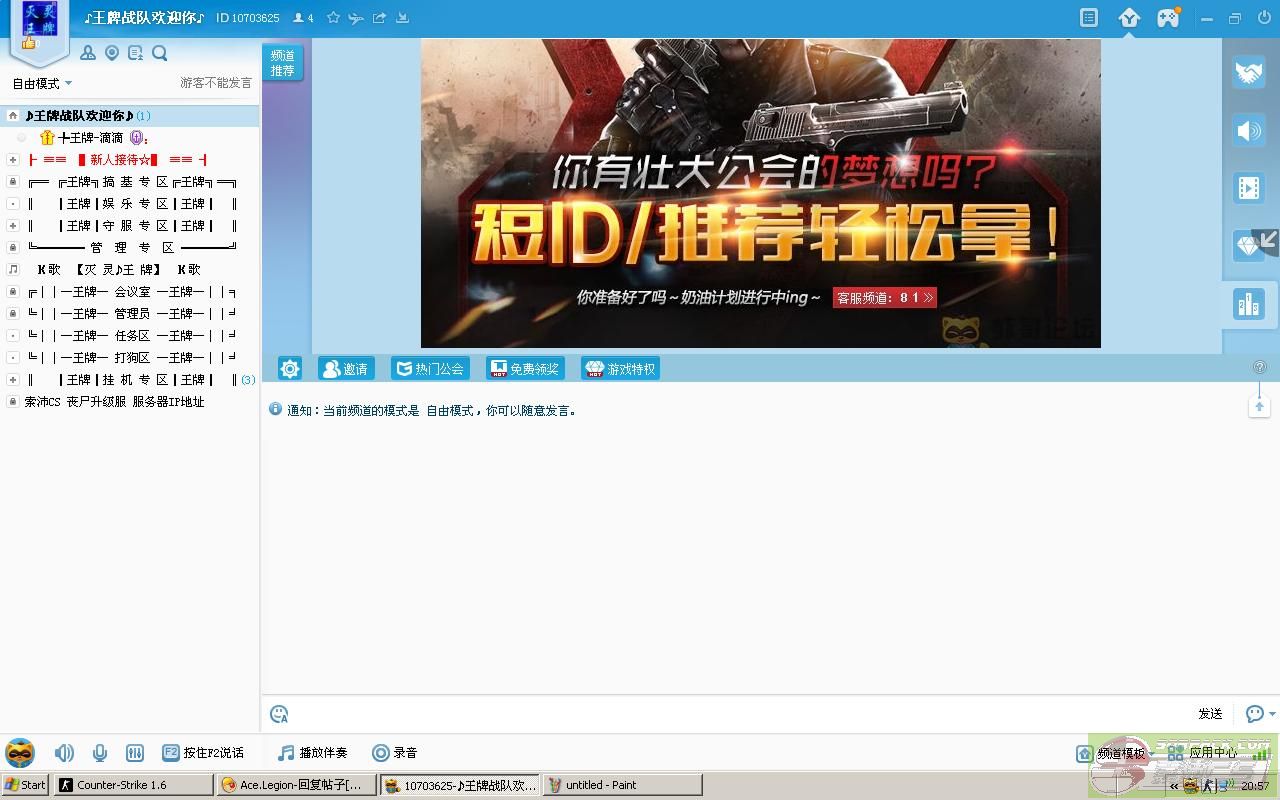Toggle the microphone in bottom toolbar

(x=100, y=753)
